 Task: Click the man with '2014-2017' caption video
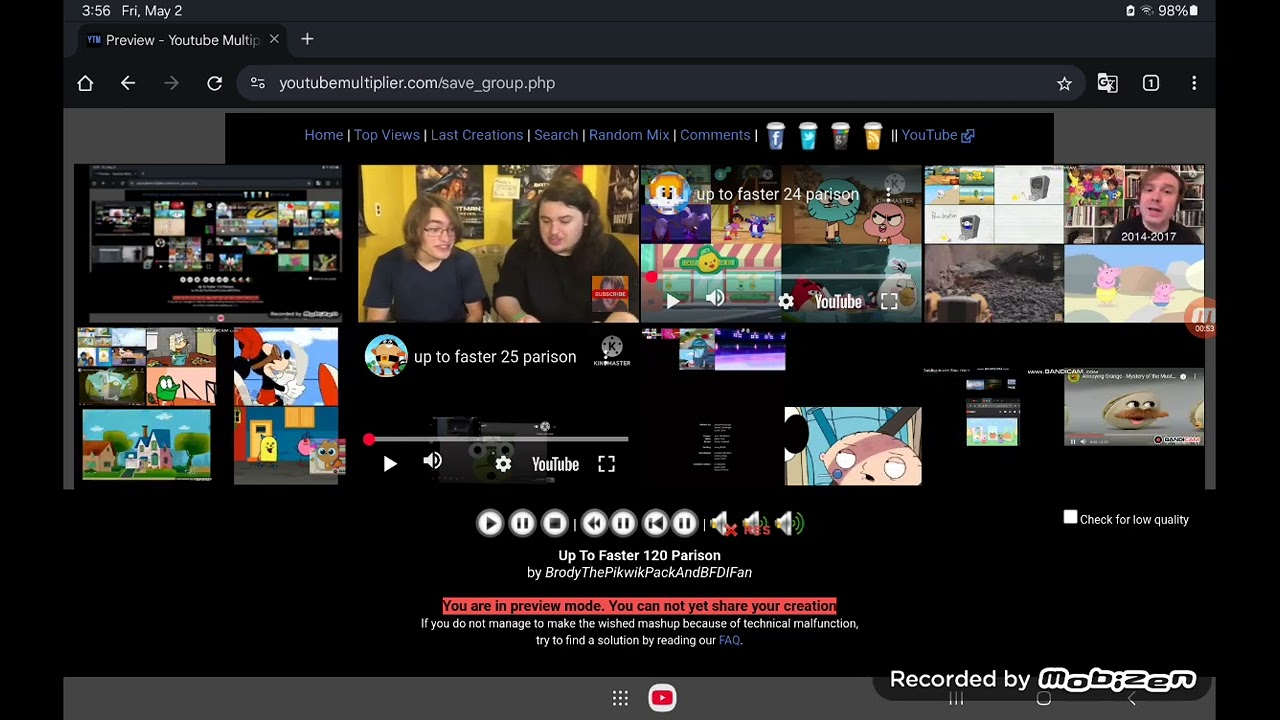pos(1134,205)
